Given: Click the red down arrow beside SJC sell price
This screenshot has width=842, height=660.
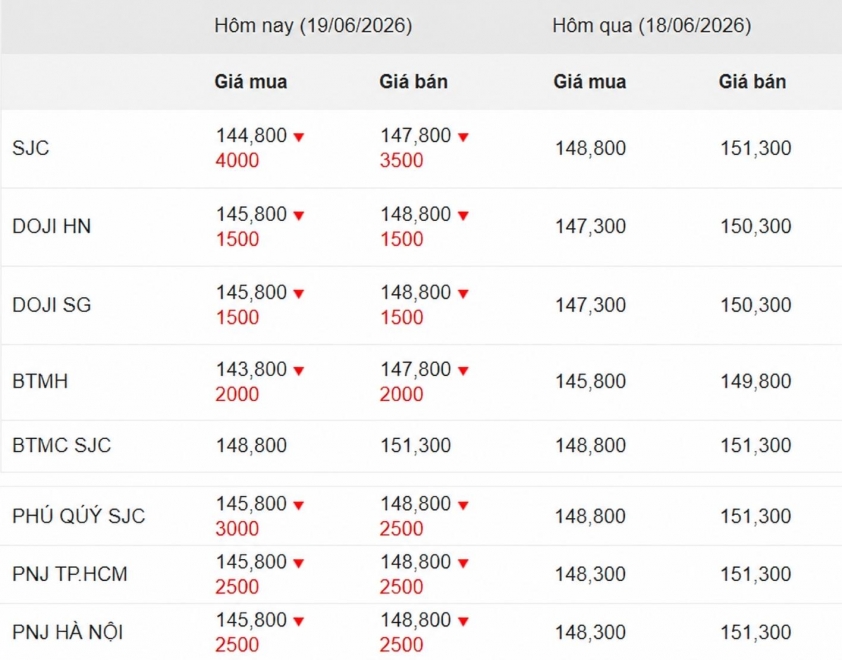Looking at the screenshot, I should [463, 137].
